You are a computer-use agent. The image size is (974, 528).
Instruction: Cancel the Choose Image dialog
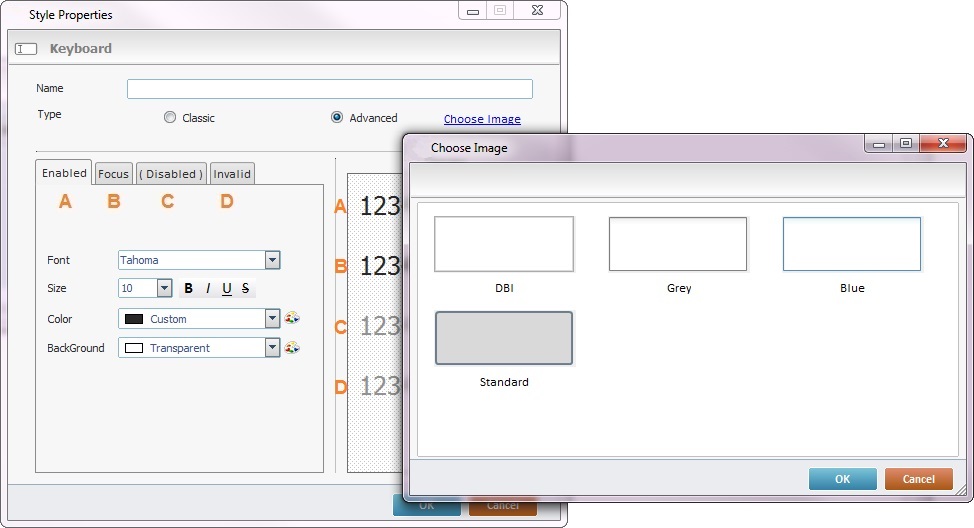click(918, 479)
